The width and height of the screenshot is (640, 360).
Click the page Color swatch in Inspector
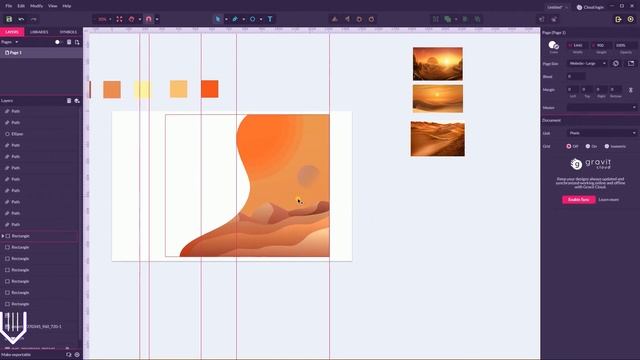553,45
